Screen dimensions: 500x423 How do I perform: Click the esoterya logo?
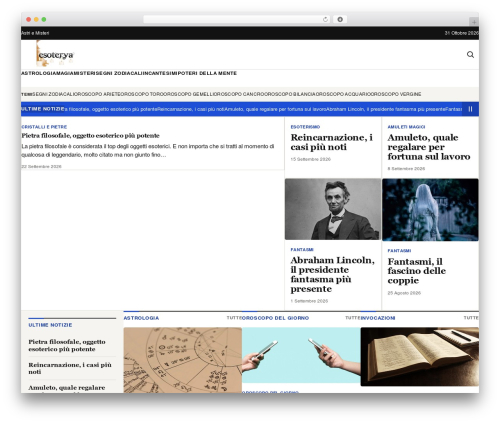coord(55,54)
